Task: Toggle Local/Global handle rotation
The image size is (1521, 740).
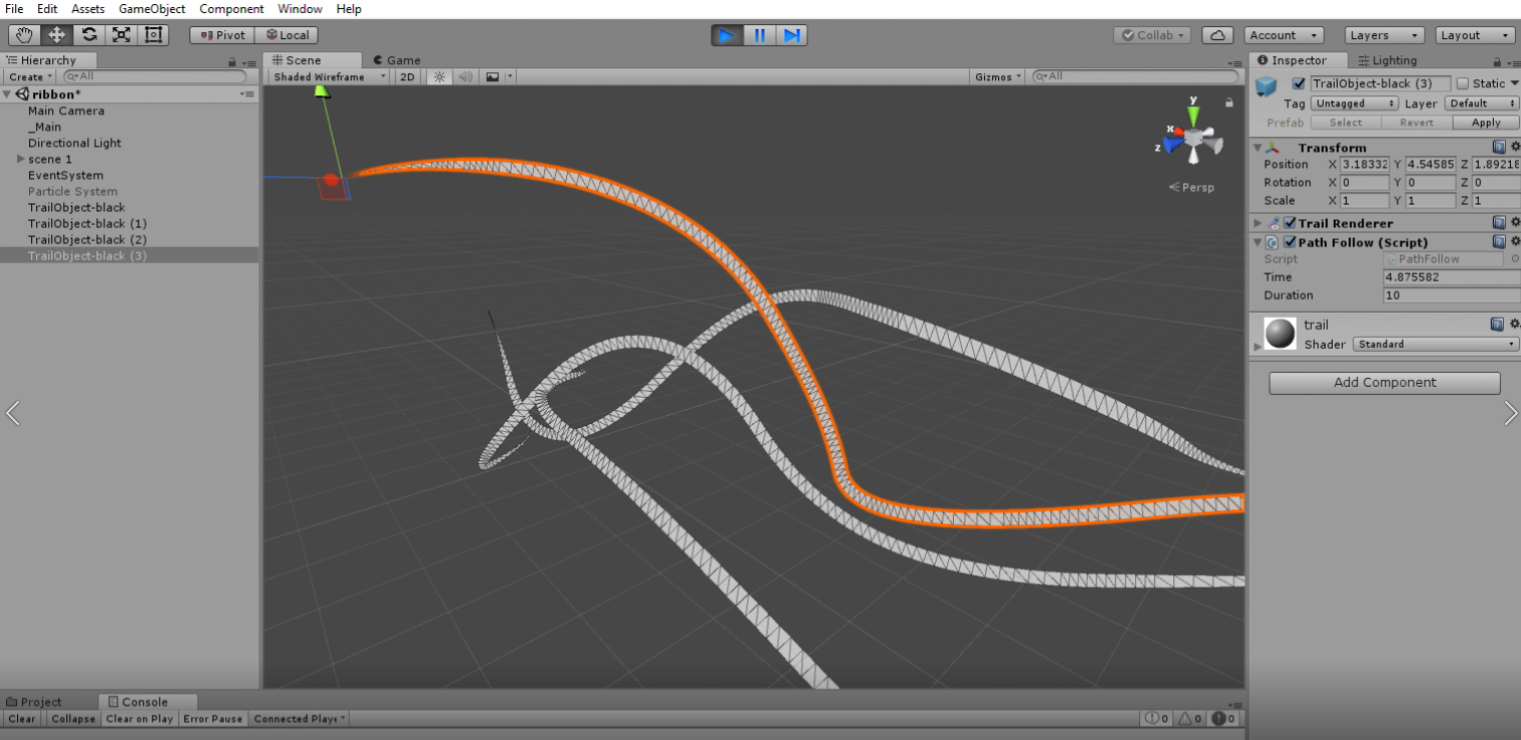Action: [x=286, y=35]
